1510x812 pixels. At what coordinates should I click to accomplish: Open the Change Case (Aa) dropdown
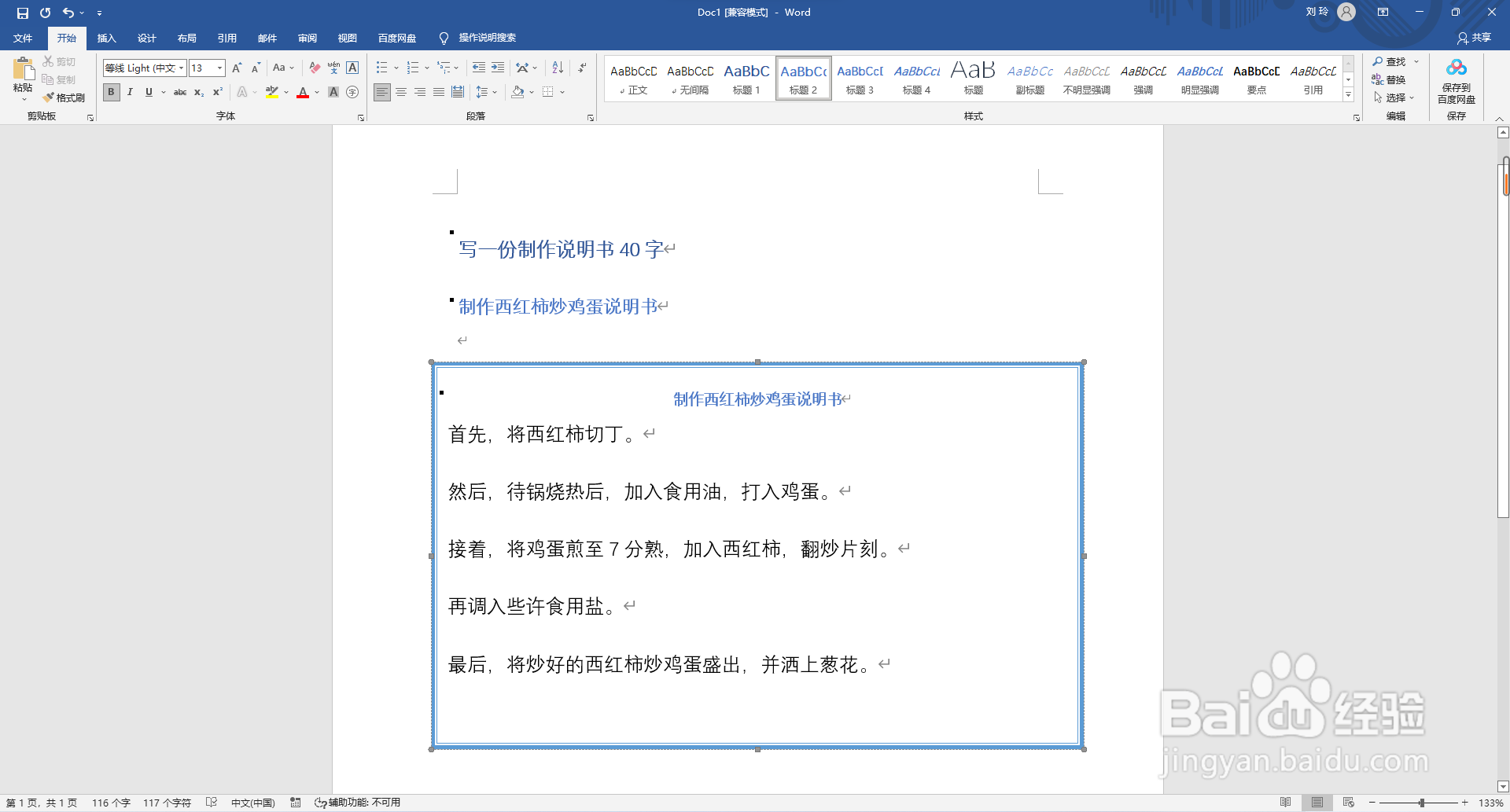283,68
